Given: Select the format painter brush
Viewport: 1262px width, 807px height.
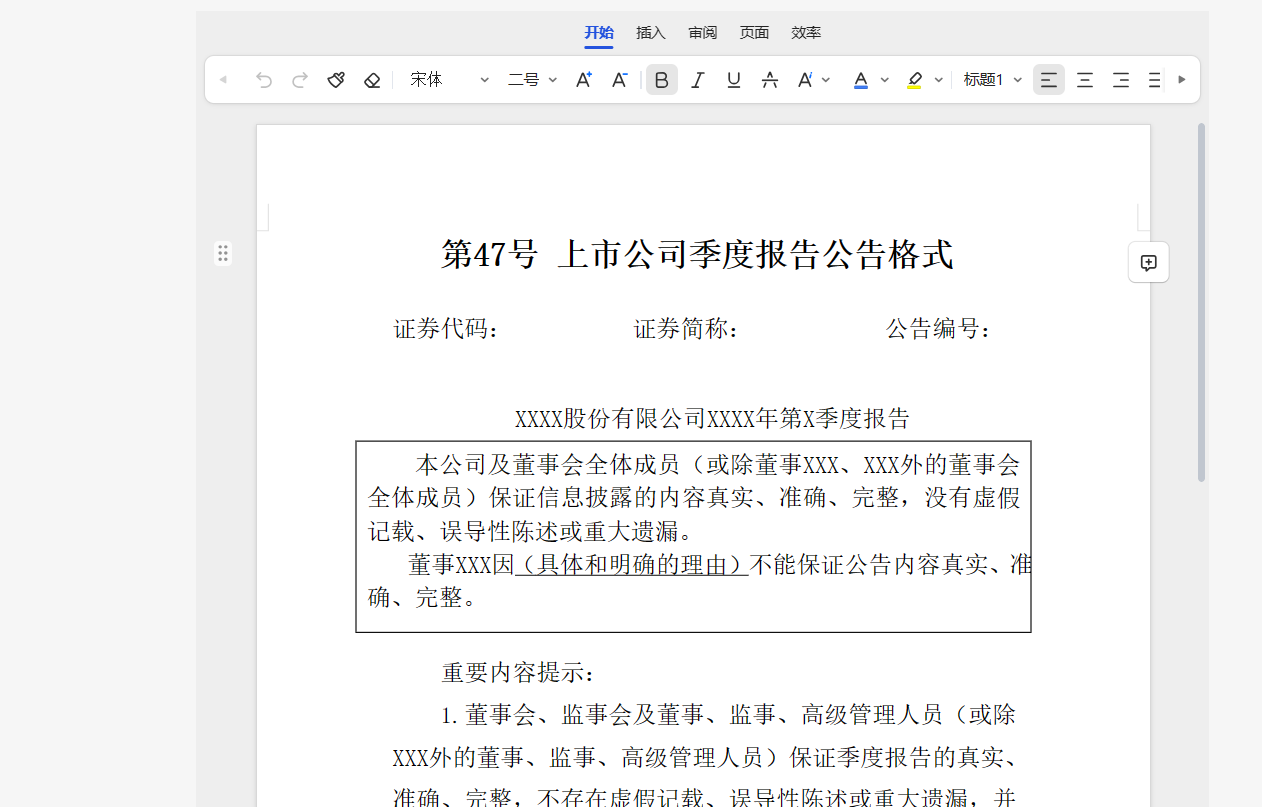Looking at the screenshot, I should coord(336,80).
